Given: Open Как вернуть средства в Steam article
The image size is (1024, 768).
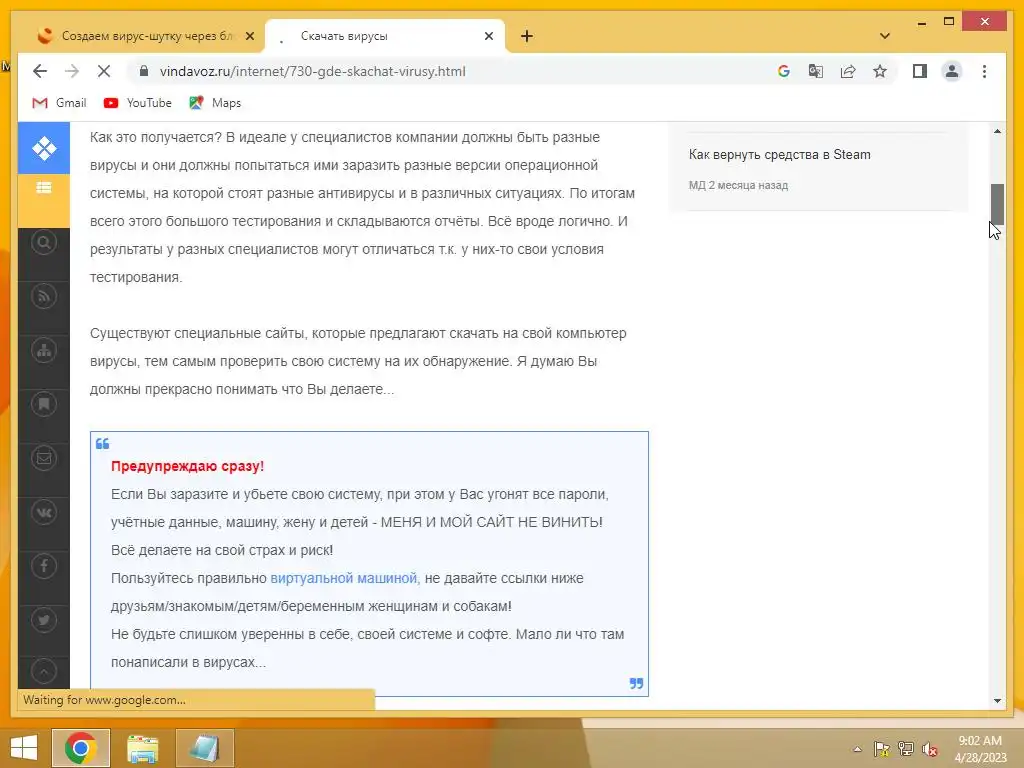Looking at the screenshot, I should pyautogui.click(x=779, y=155).
